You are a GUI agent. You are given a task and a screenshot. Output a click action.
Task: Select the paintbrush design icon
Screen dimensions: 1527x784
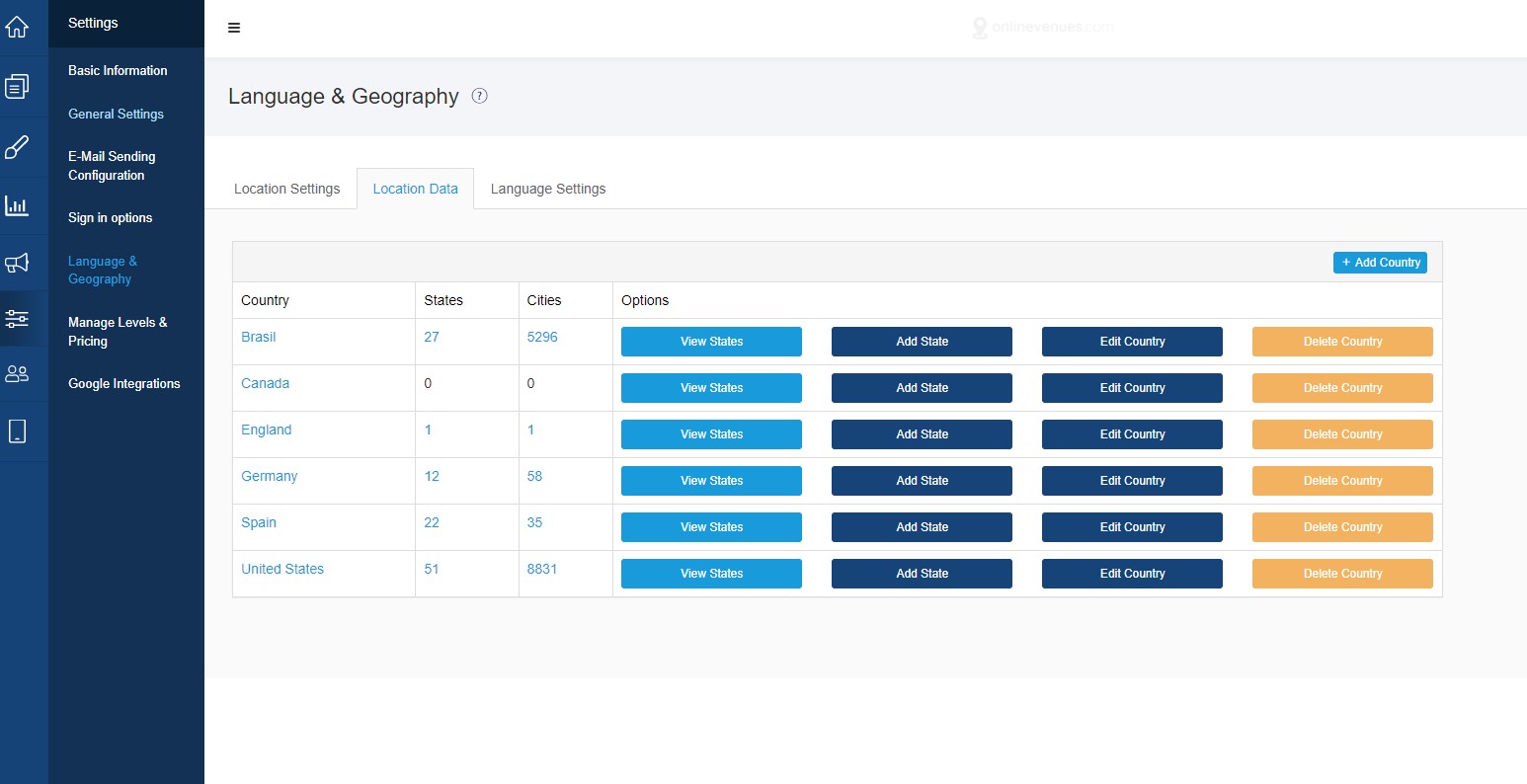tap(17, 148)
